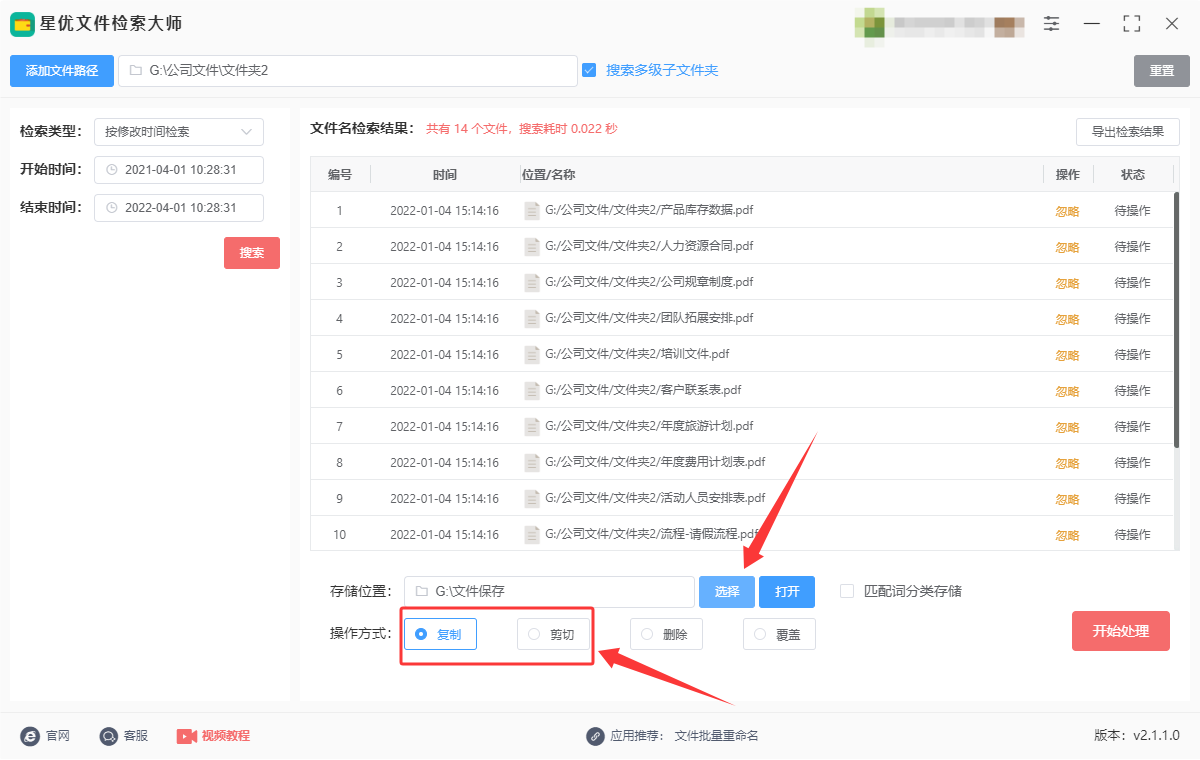This screenshot has width=1200, height=760.
Task: Click the 结束时间 date input field
Action: (179, 208)
